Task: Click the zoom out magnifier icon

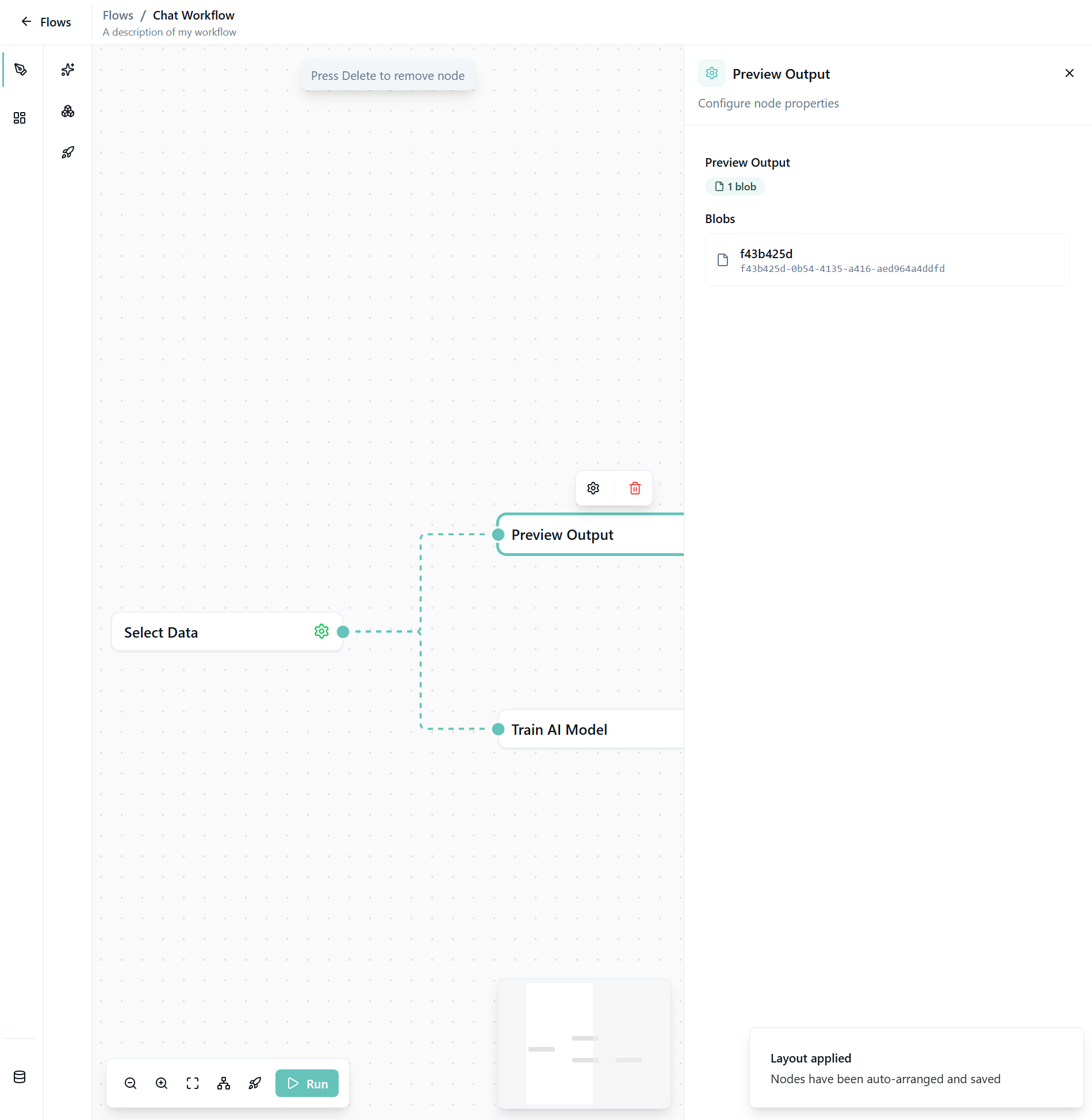Action: 131,1083
